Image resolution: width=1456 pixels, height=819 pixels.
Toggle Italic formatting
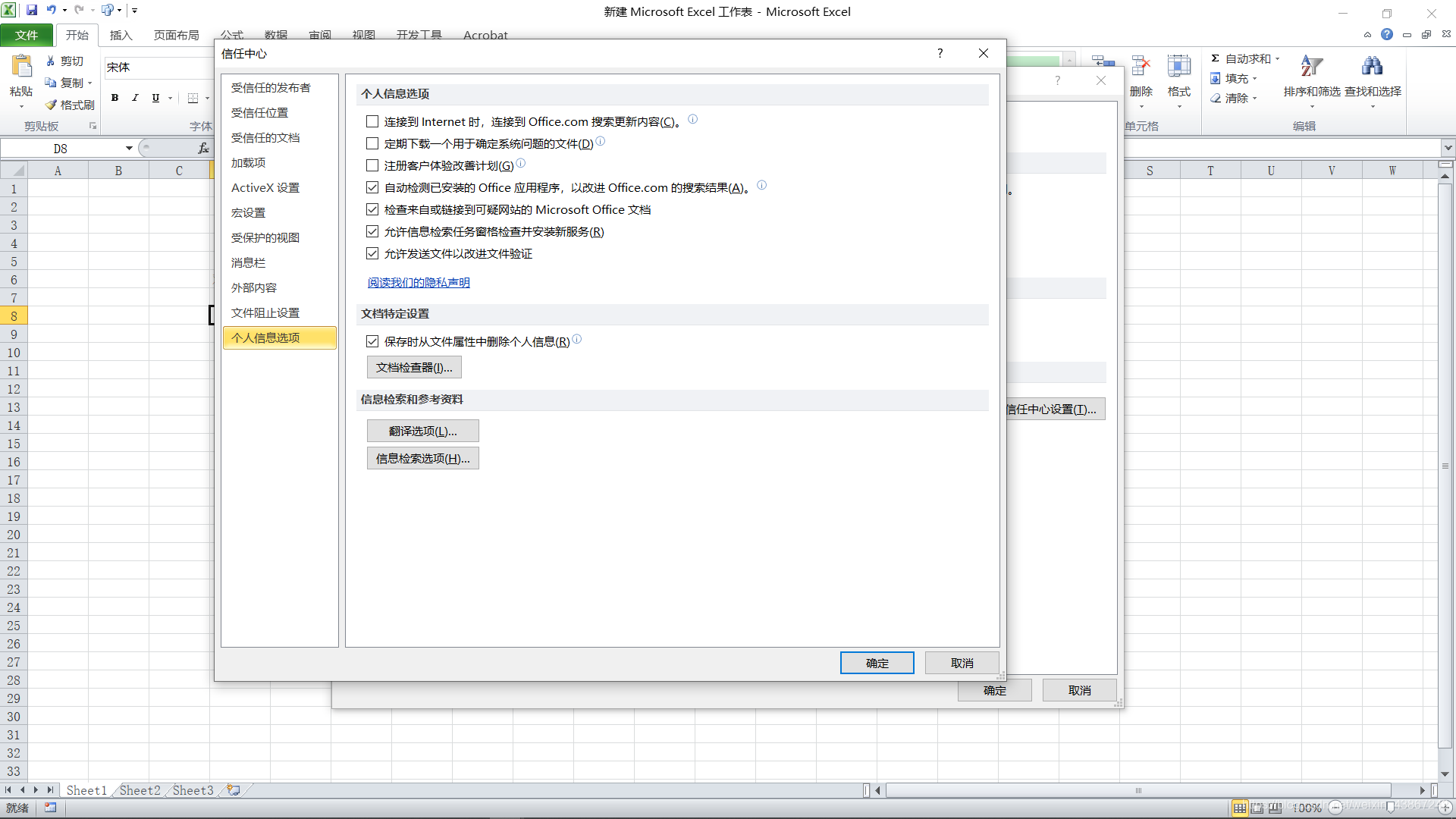tap(135, 98)
